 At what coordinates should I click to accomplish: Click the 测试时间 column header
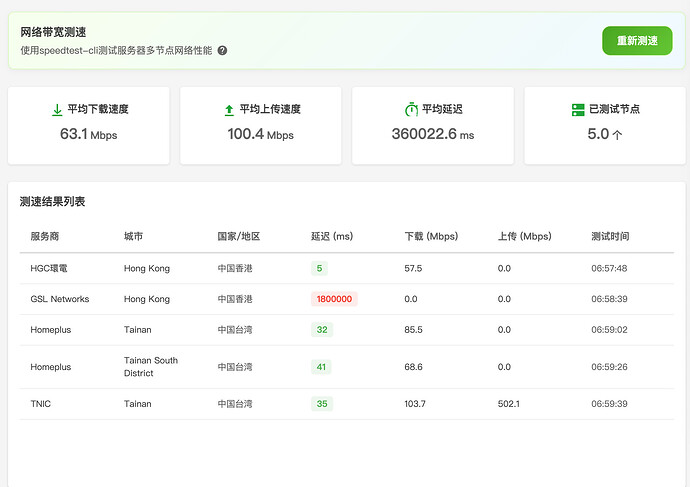[610, 236]
